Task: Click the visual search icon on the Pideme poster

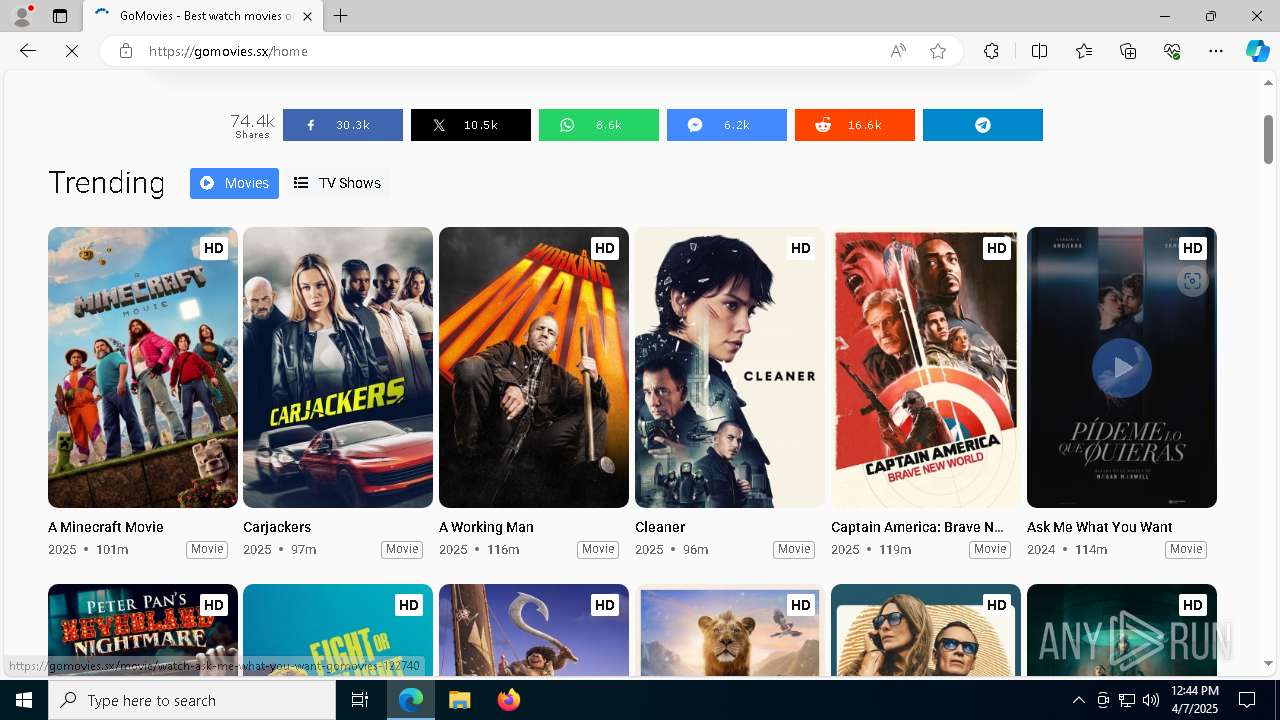Action: point(1192,281)
